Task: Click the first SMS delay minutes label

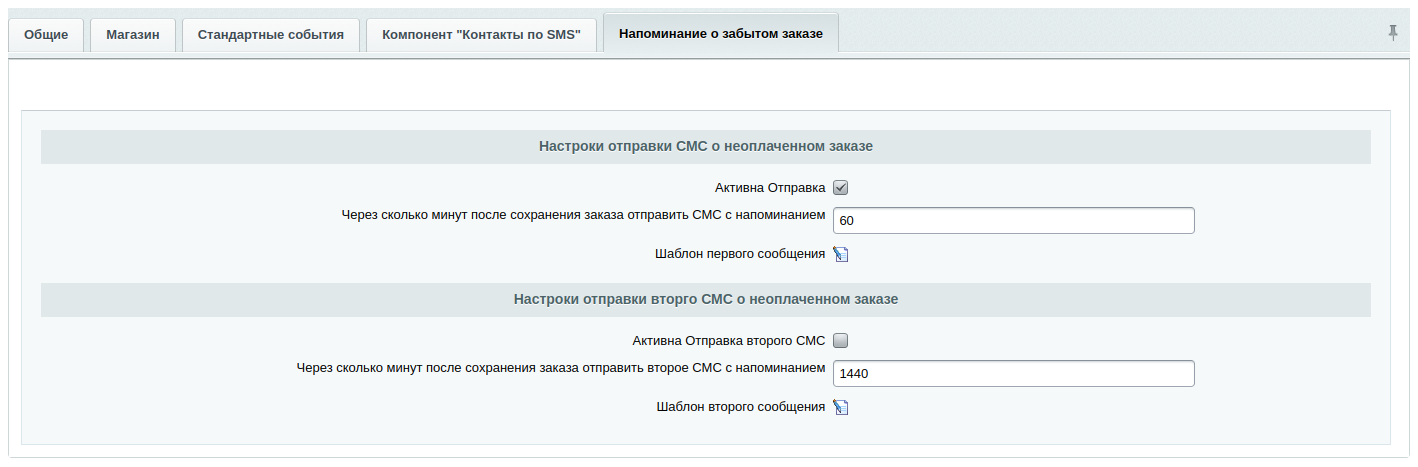Action: pyautogui.click(x=582, y=214)
